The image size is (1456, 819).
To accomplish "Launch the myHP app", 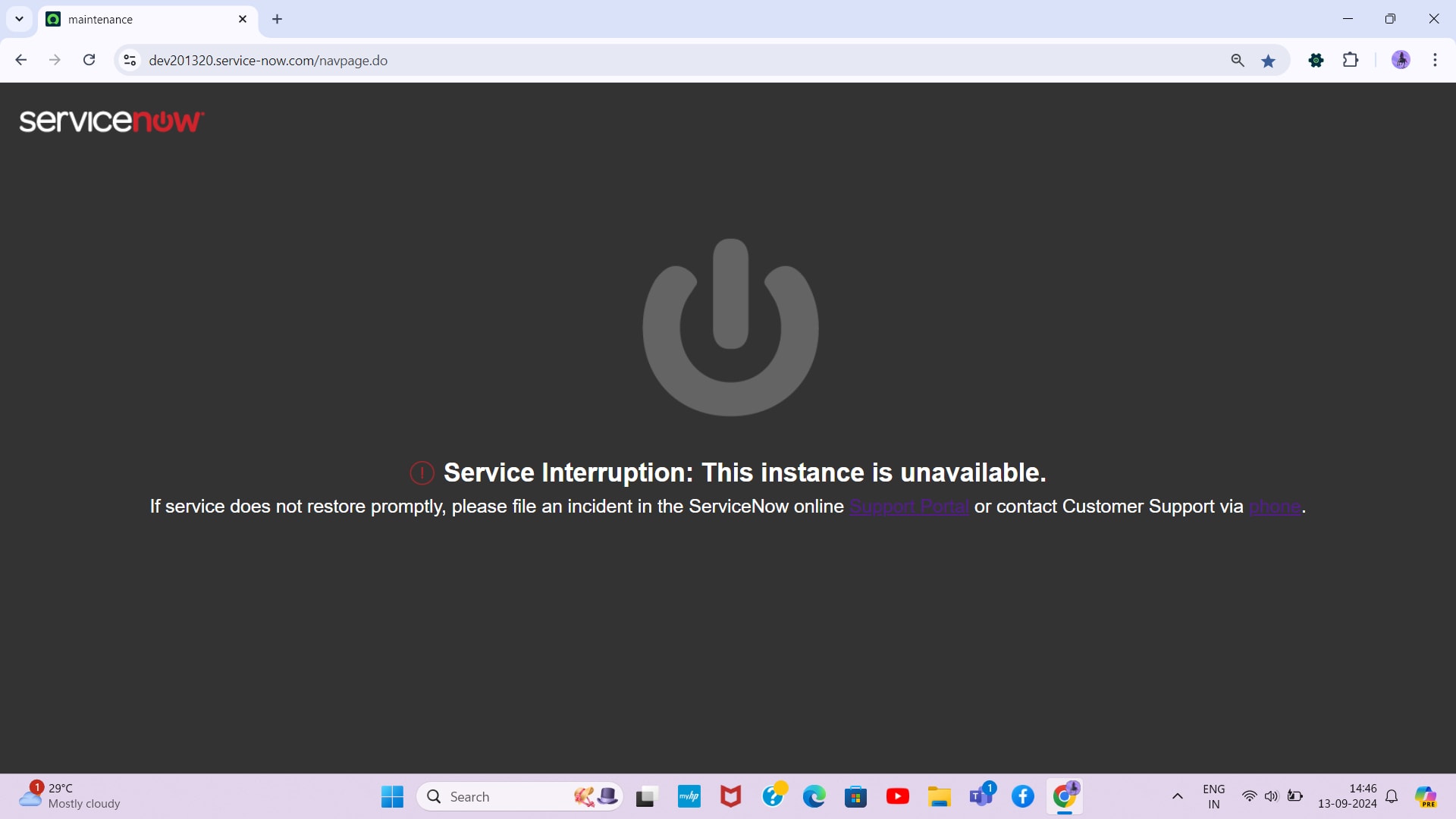I will pos(689,796).
